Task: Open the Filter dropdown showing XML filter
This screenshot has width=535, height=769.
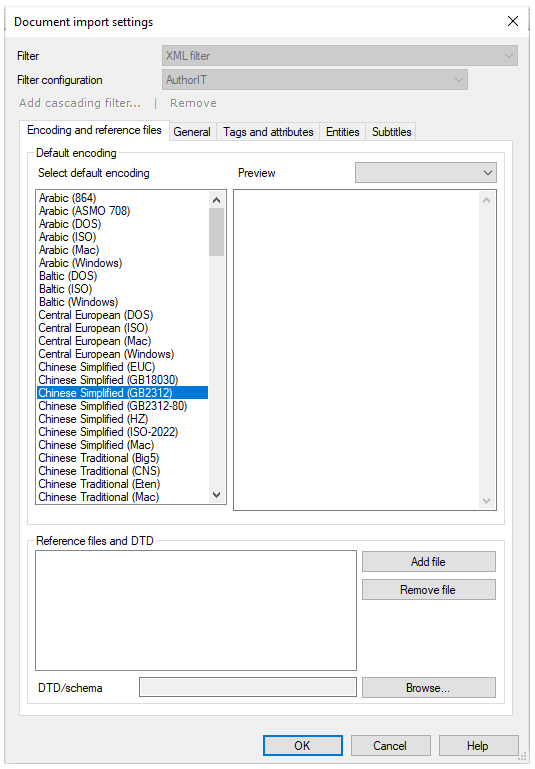Action: click(x=339, y=56)
